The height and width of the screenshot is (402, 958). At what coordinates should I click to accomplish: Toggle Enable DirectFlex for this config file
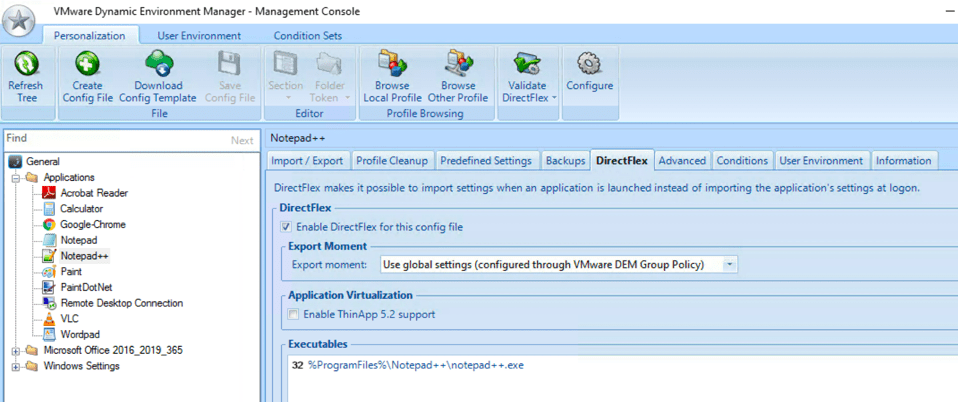coord(288,227)
